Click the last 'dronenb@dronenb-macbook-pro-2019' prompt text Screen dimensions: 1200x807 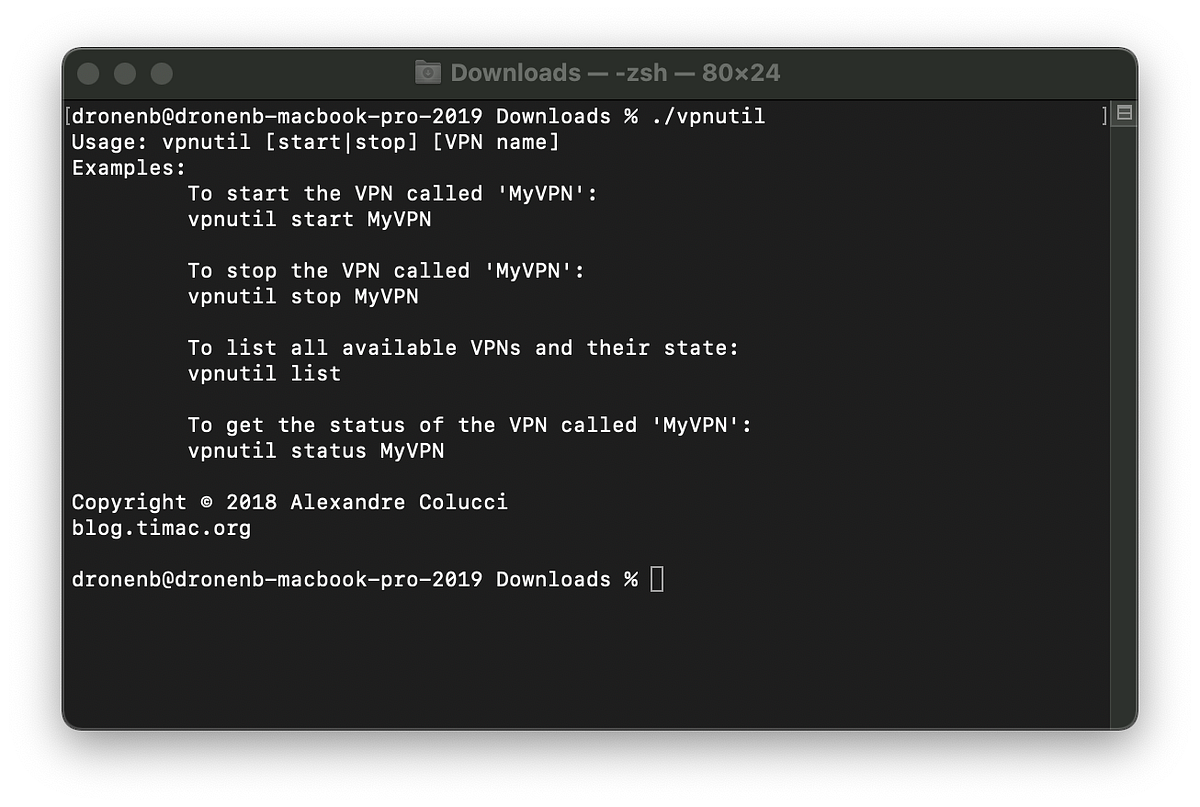277,579
